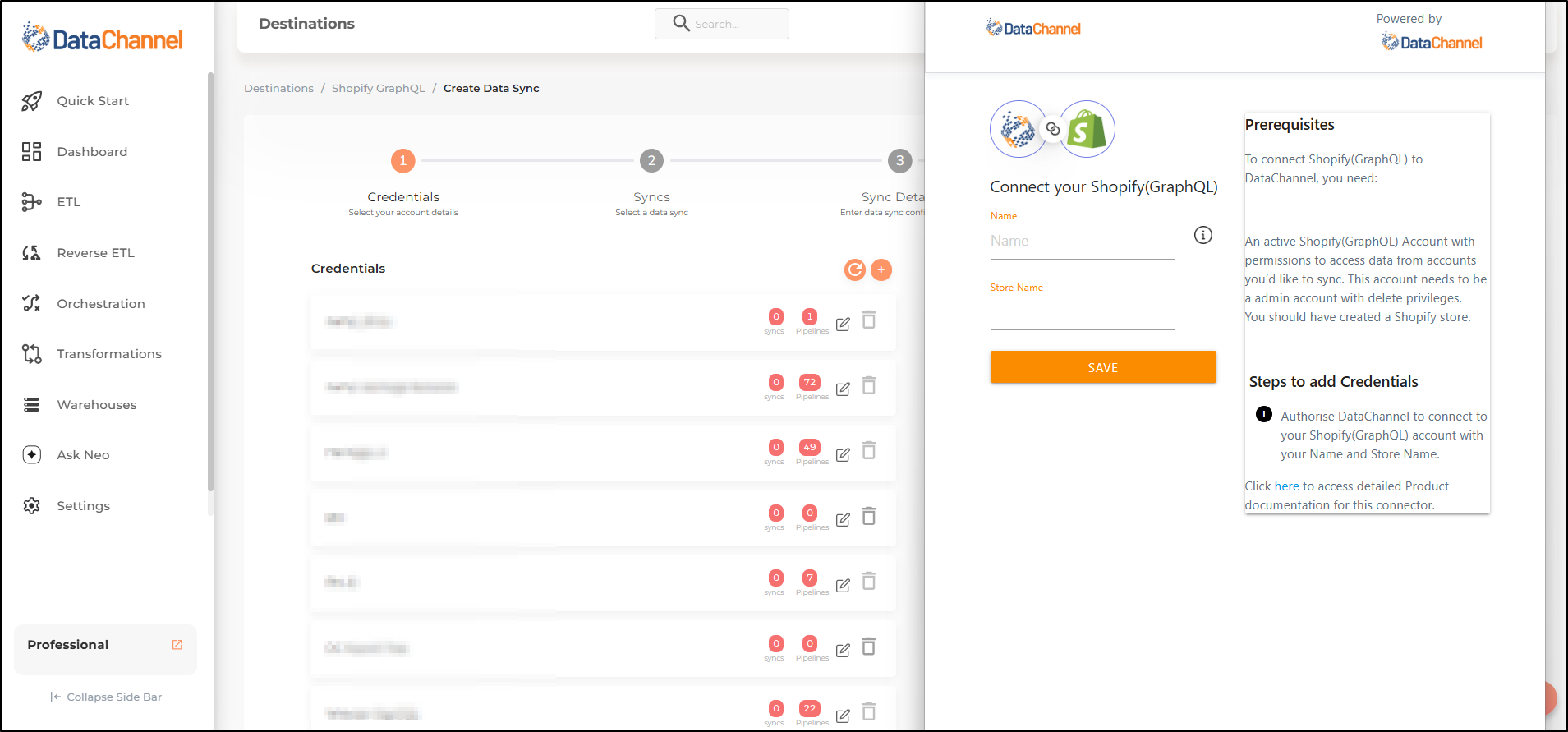This screenshot has width=1568, height=732.
Task: Click the Shopify bag logo icon
Action: click(1087, 129)
